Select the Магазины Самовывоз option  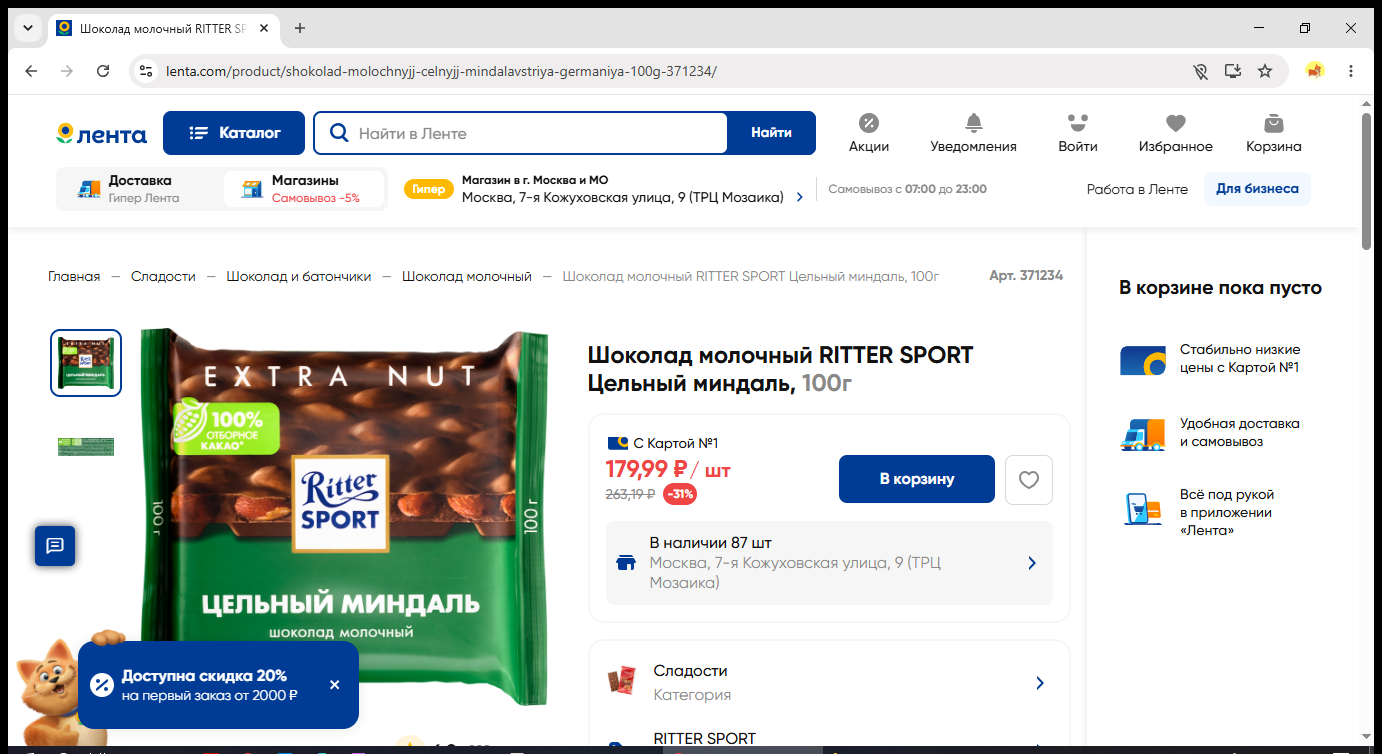click(x=305, y=189)
